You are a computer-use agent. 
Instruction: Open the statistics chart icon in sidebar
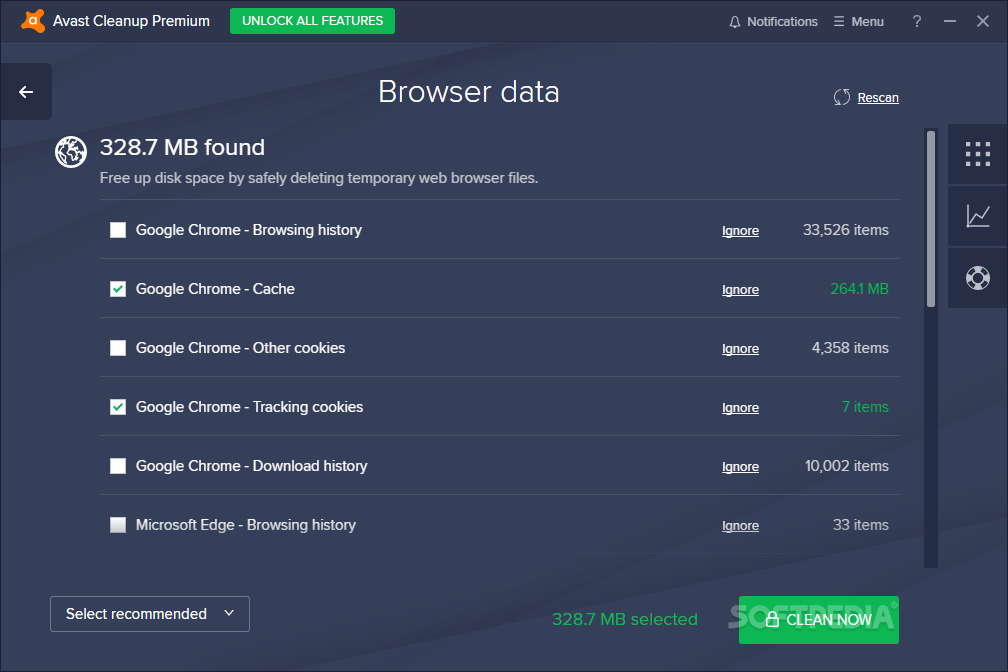978,216
